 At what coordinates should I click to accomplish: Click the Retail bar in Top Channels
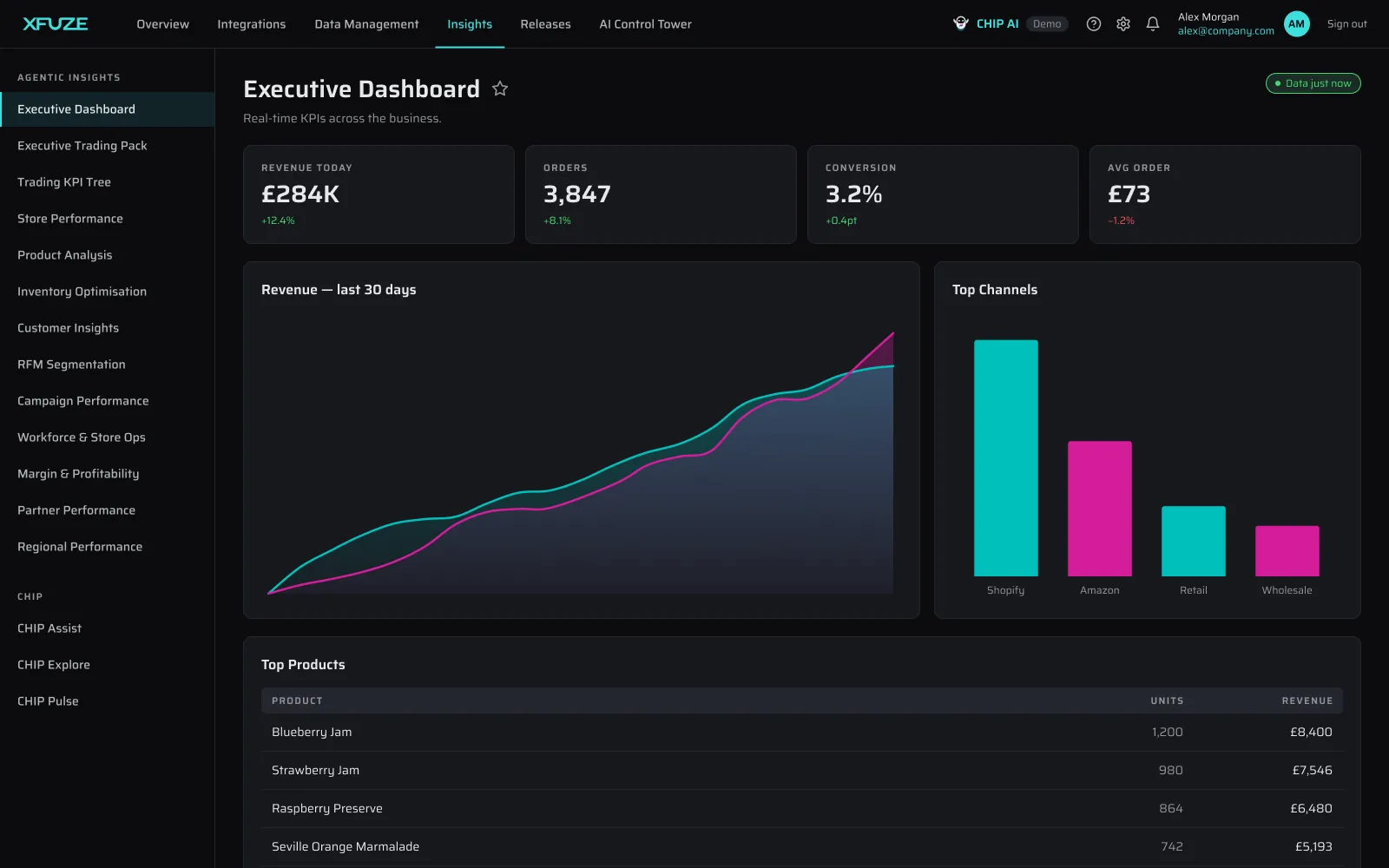[1194, 541]
